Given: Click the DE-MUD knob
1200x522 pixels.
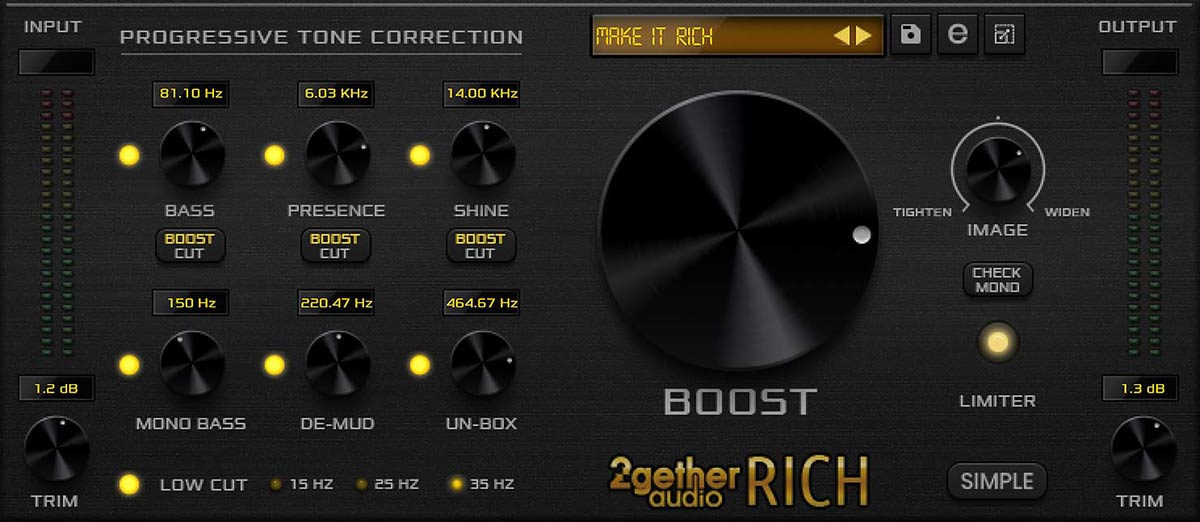Looking at the screenshot, I should tap(337, 364).
